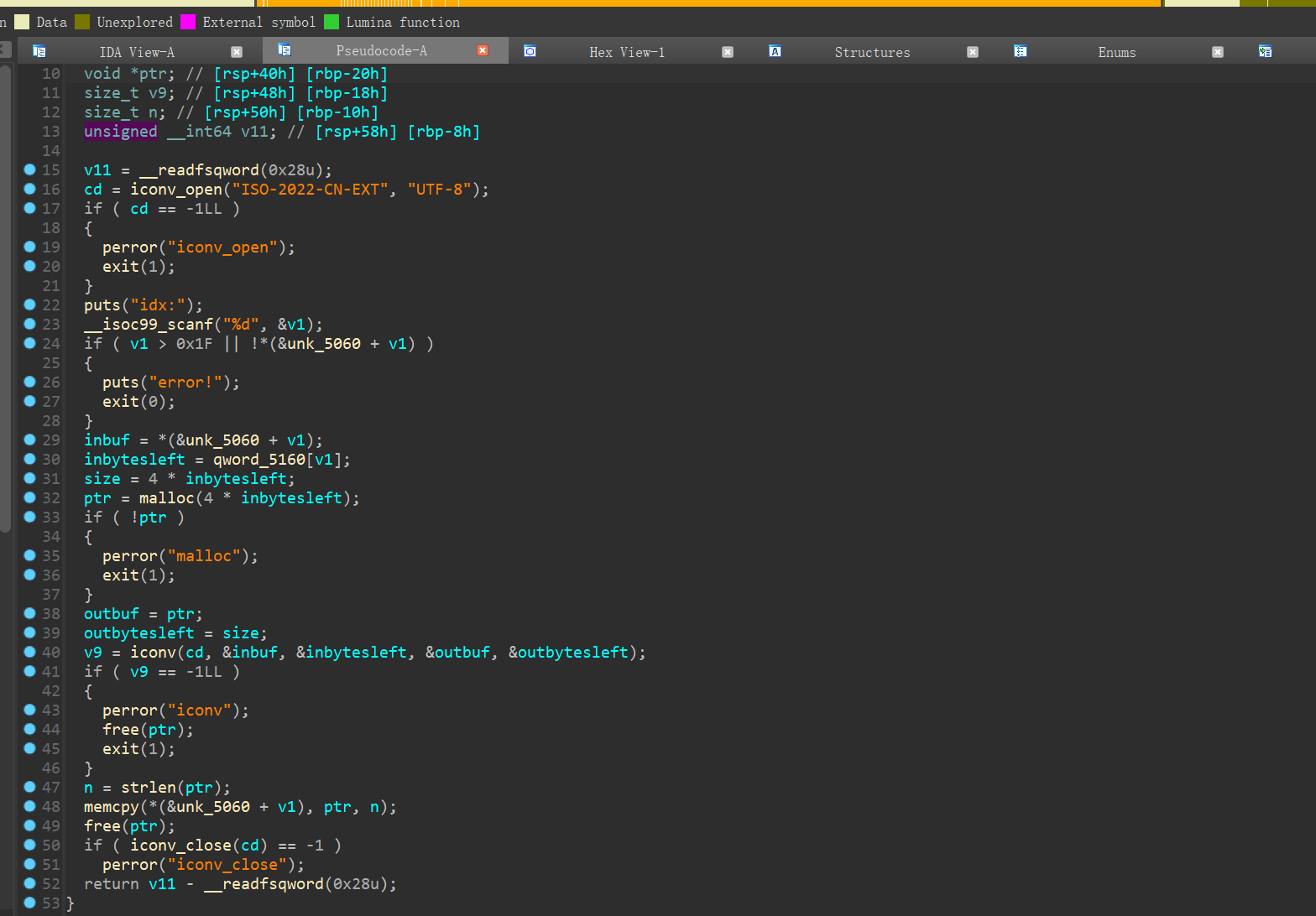The height and width of the screenshot is (916, 1316).
Task: Click the Structures tab icon
Action: (775, 51)
